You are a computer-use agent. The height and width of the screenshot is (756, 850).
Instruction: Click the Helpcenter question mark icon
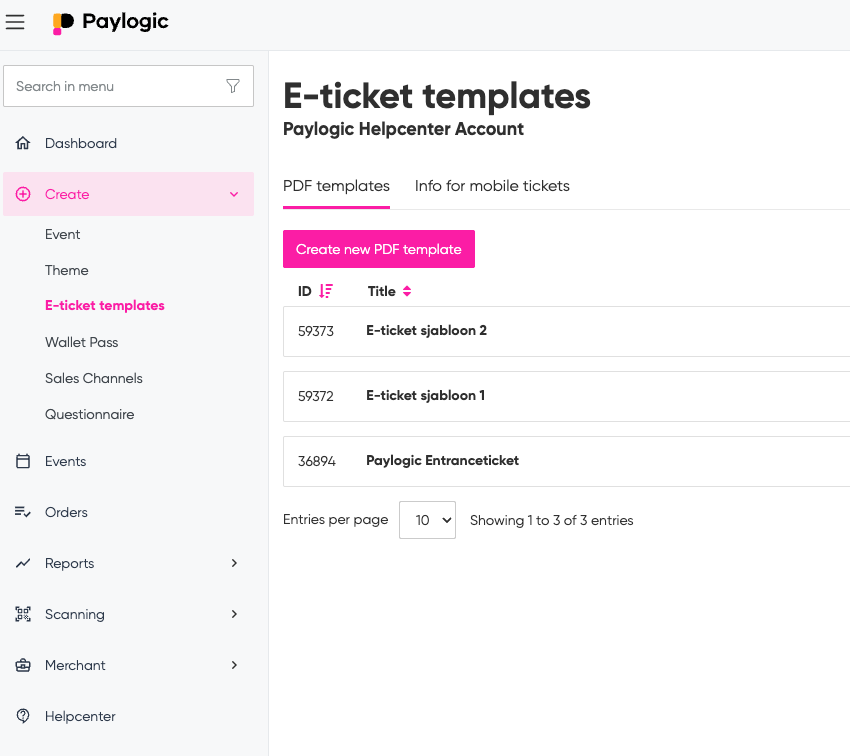[23, 716]
